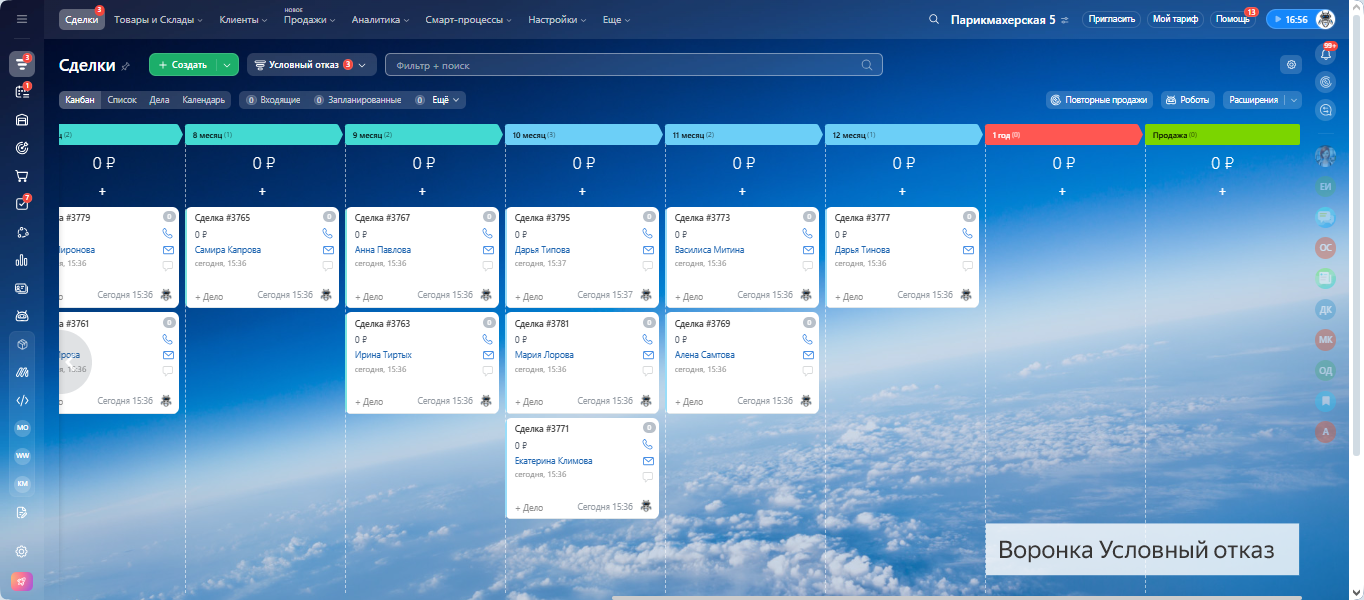Click the email icon on deal #3767
The height and width of the screenshot is (600, 1364).
tap(488, 250)
